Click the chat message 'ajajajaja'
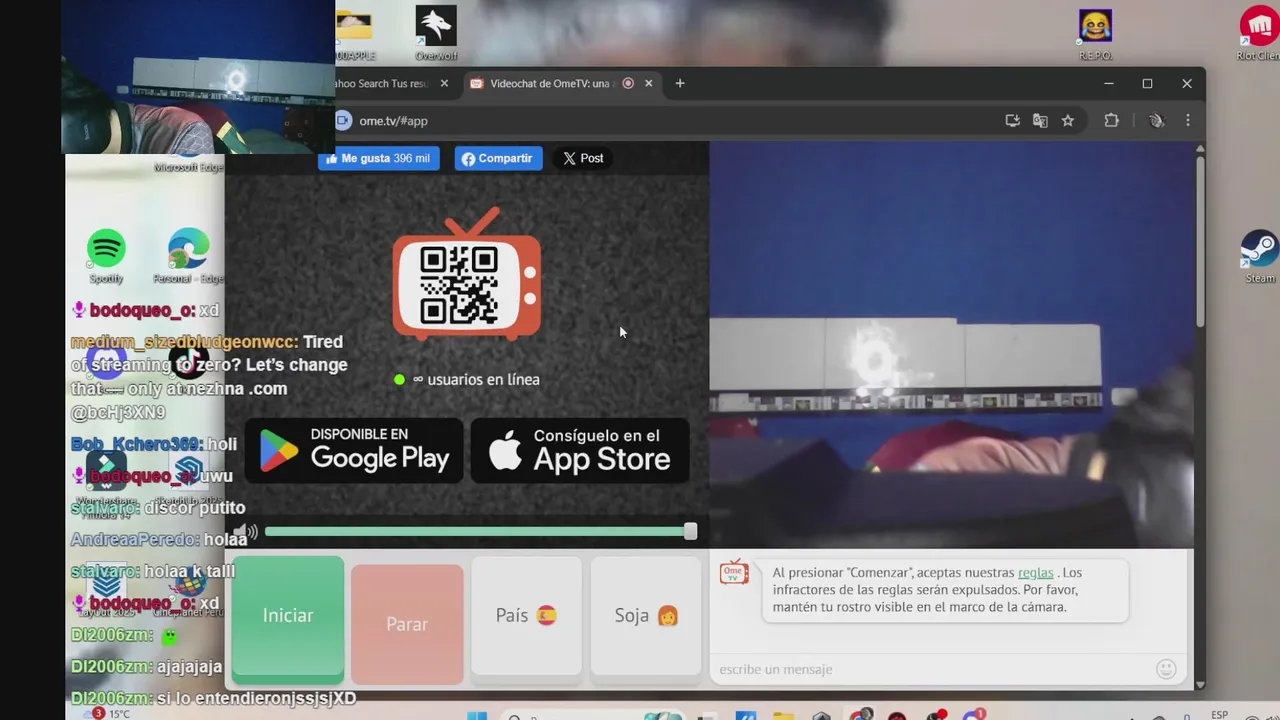 point(190,667)
